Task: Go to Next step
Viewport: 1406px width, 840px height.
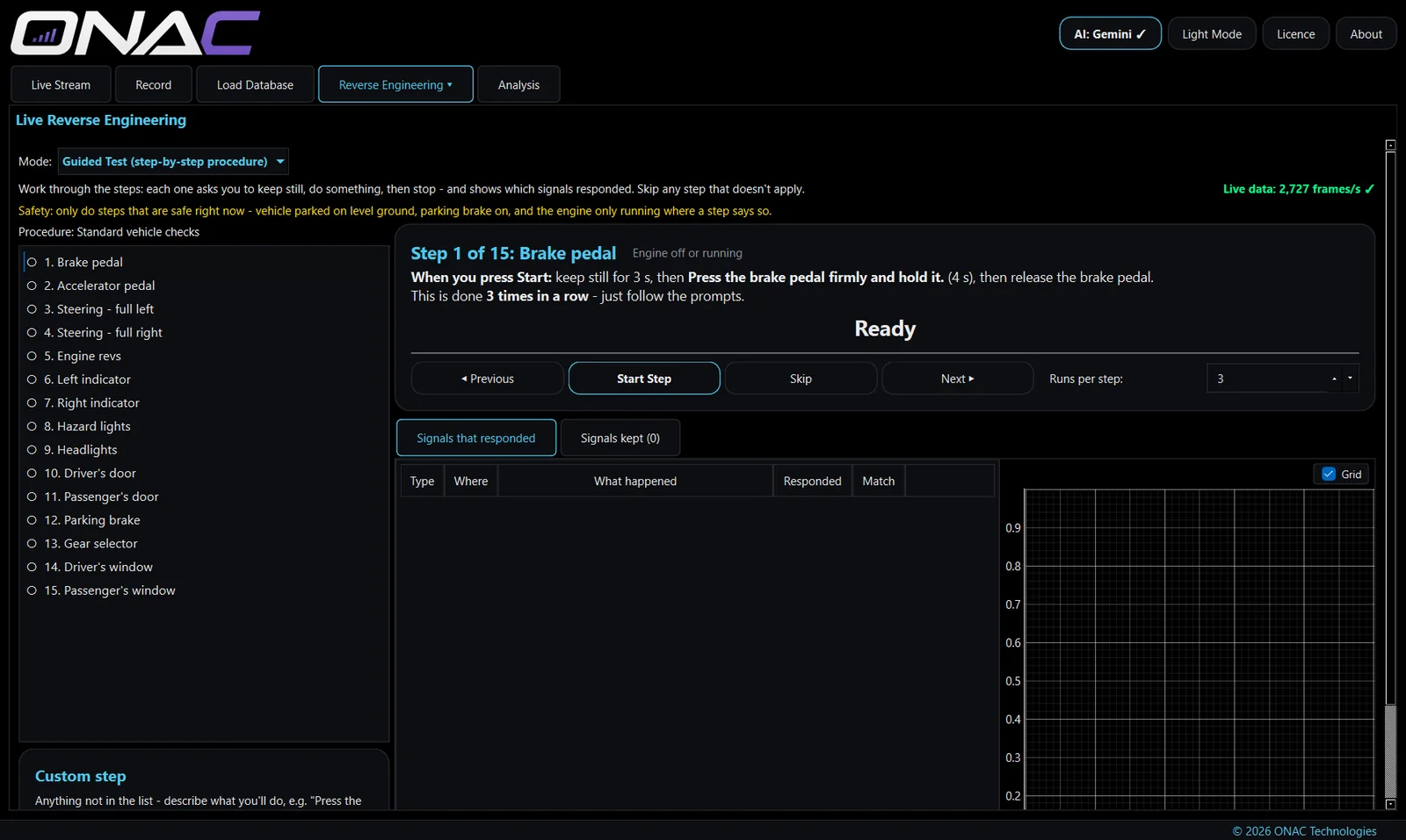Action: click(958, 379)
